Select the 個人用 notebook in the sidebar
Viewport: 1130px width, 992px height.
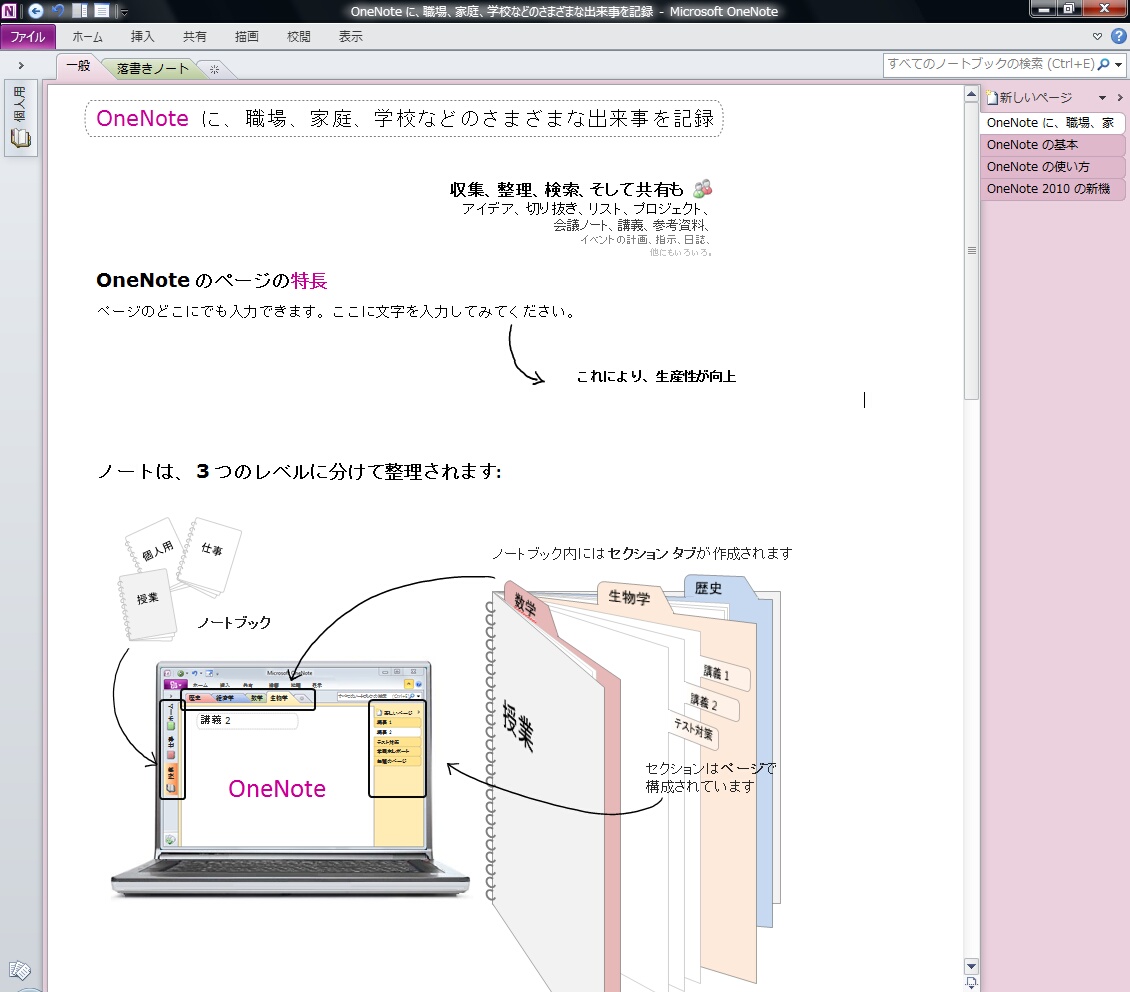[20, 119]
